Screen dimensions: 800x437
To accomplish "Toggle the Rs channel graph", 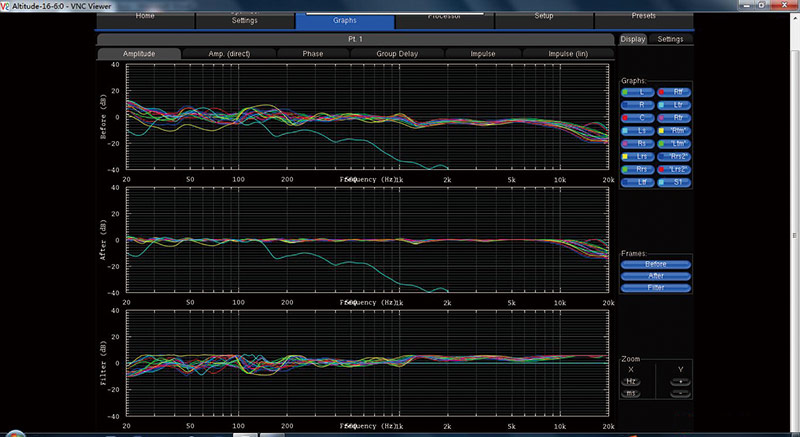I will pyautogui.click(x=638, y=144).
